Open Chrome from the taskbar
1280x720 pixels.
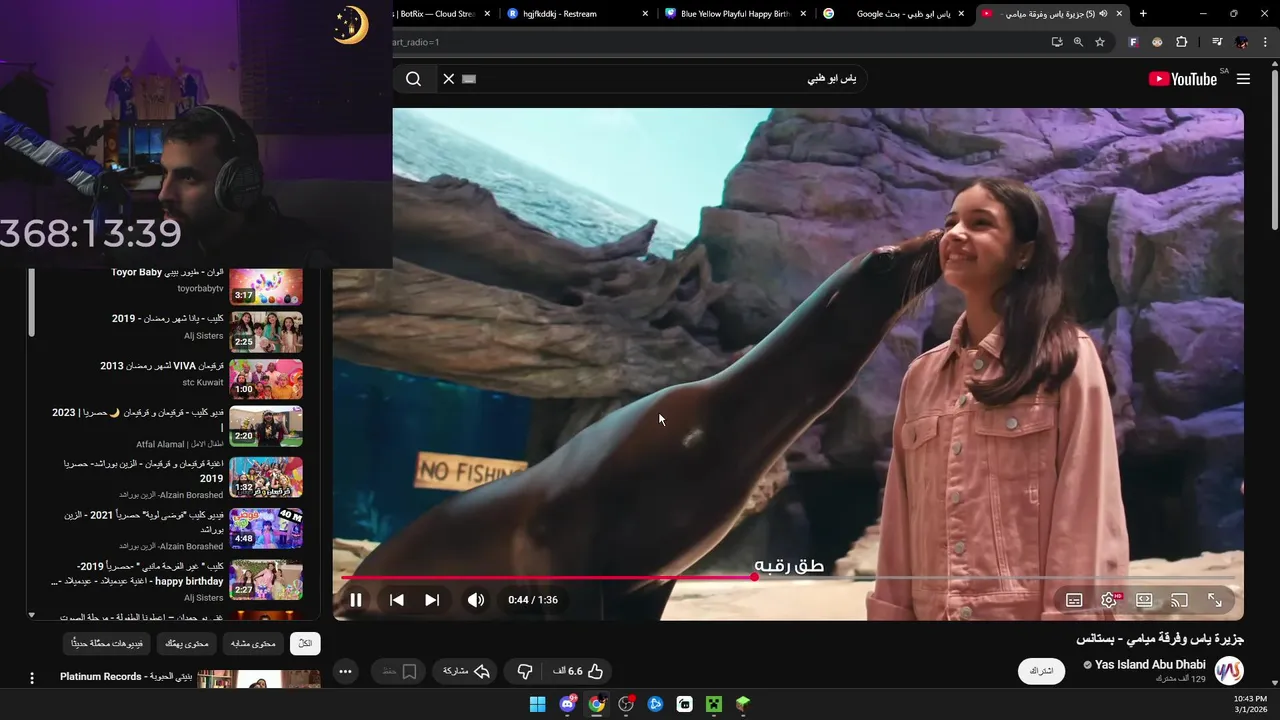tap(597, 704)
